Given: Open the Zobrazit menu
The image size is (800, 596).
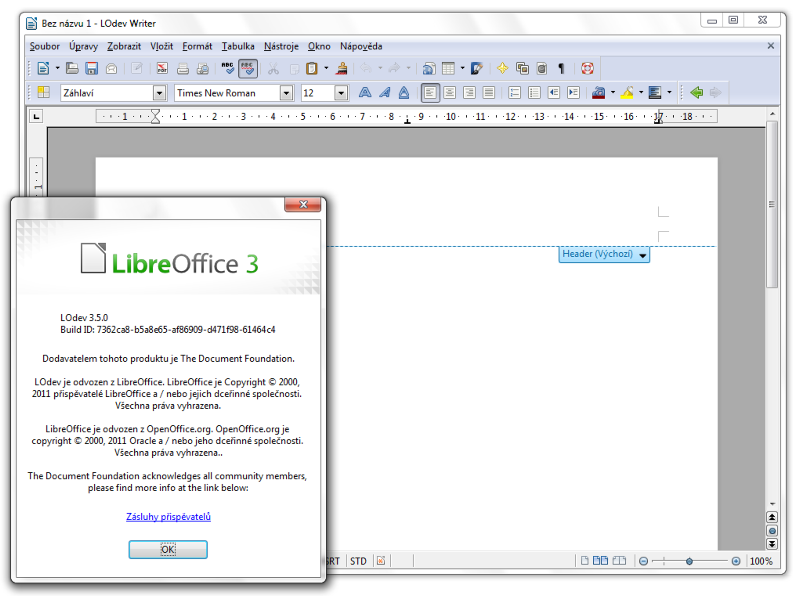Looking at the screenshot, I should [x=124, y=46].
